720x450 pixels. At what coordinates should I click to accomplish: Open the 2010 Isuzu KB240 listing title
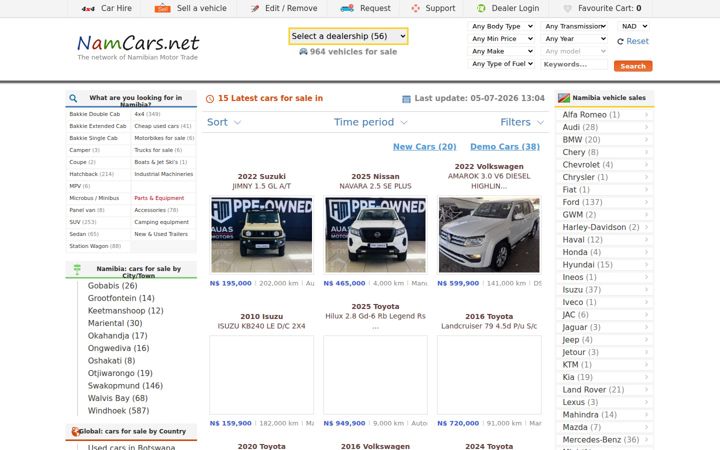[x=261, y=321]
